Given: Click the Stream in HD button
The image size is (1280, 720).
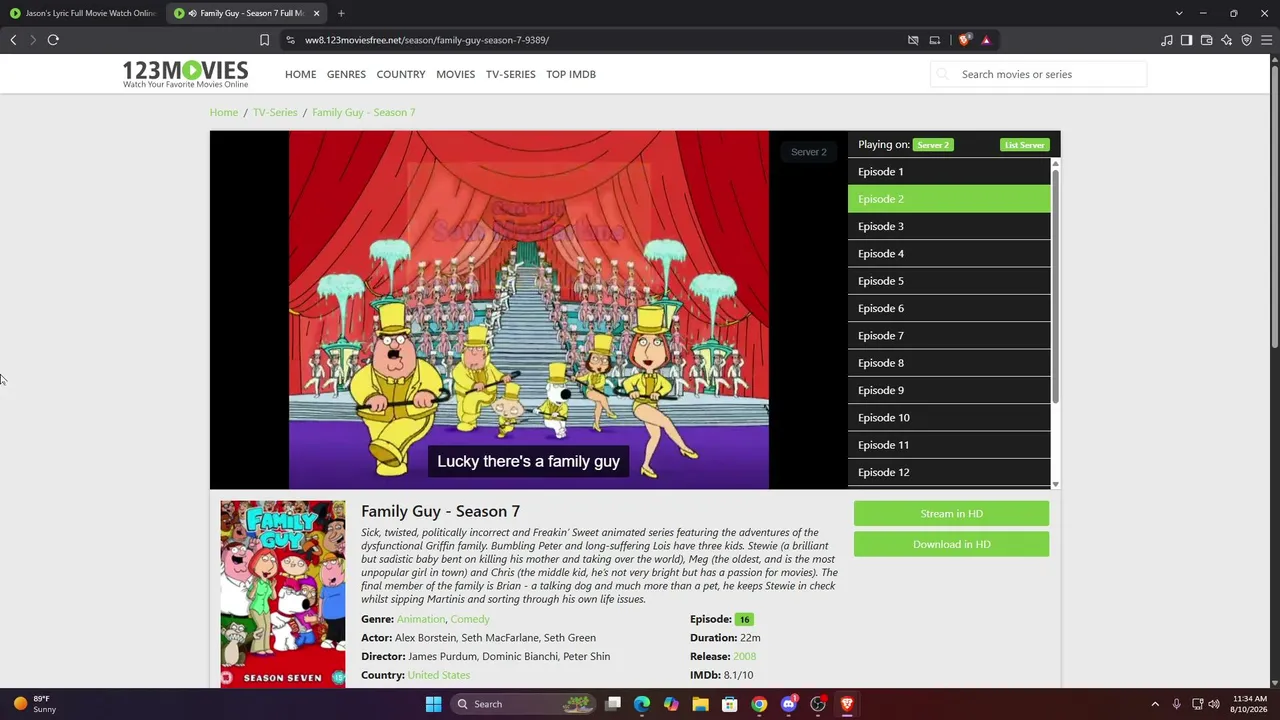Looking at the screenshot, I should click(x=951, y=514).
